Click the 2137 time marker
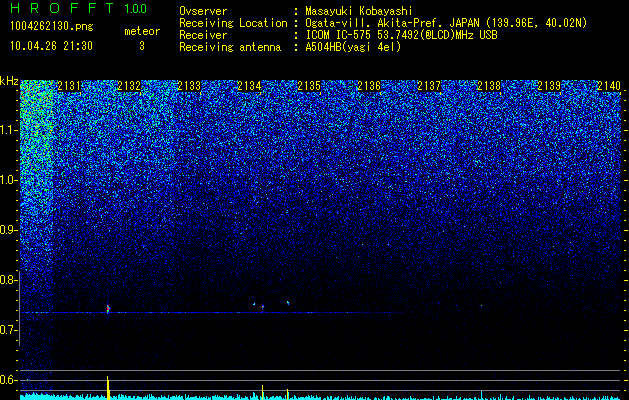 coord(429,86)
